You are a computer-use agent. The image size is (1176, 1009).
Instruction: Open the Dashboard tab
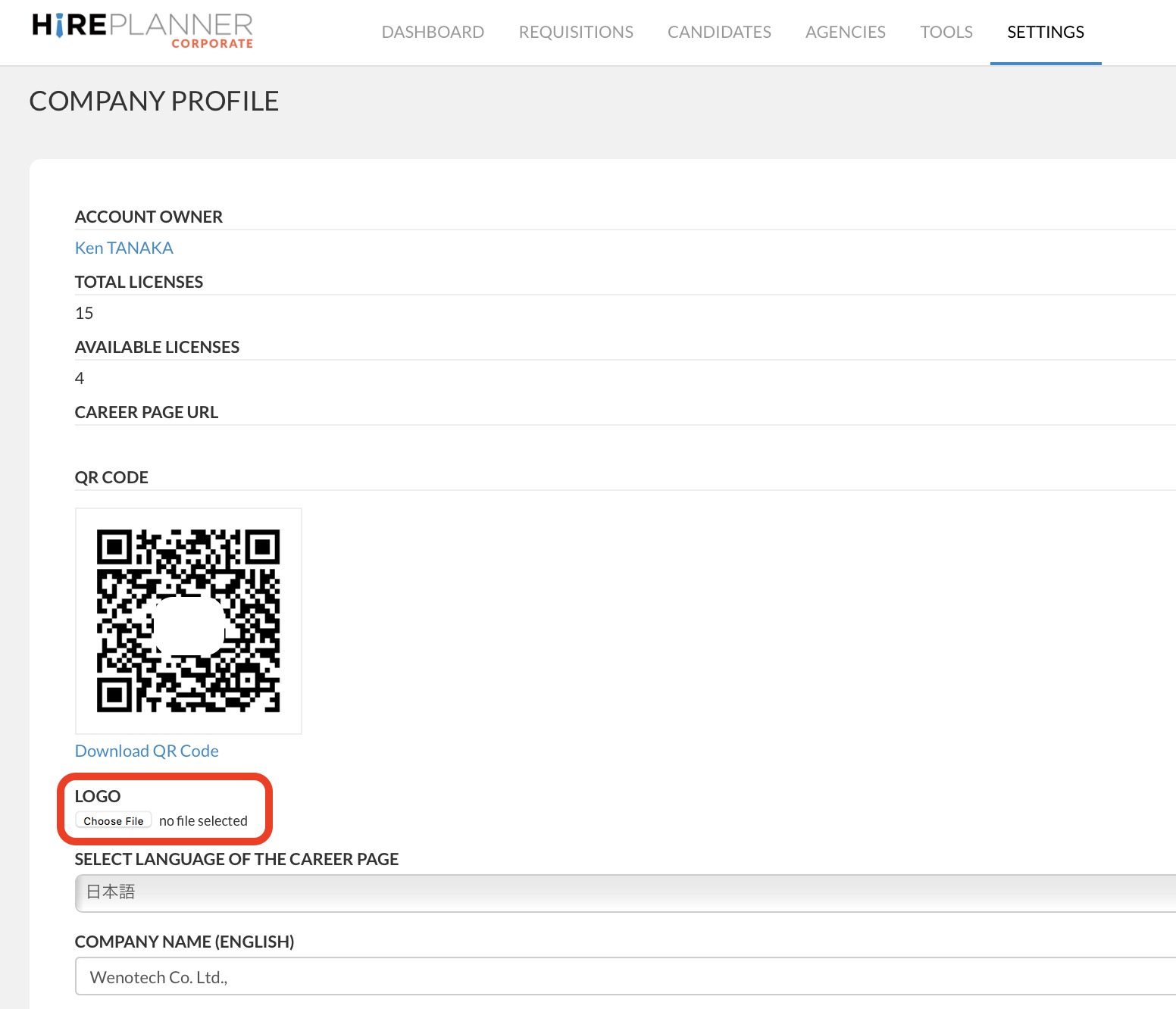tap(433, 32)
